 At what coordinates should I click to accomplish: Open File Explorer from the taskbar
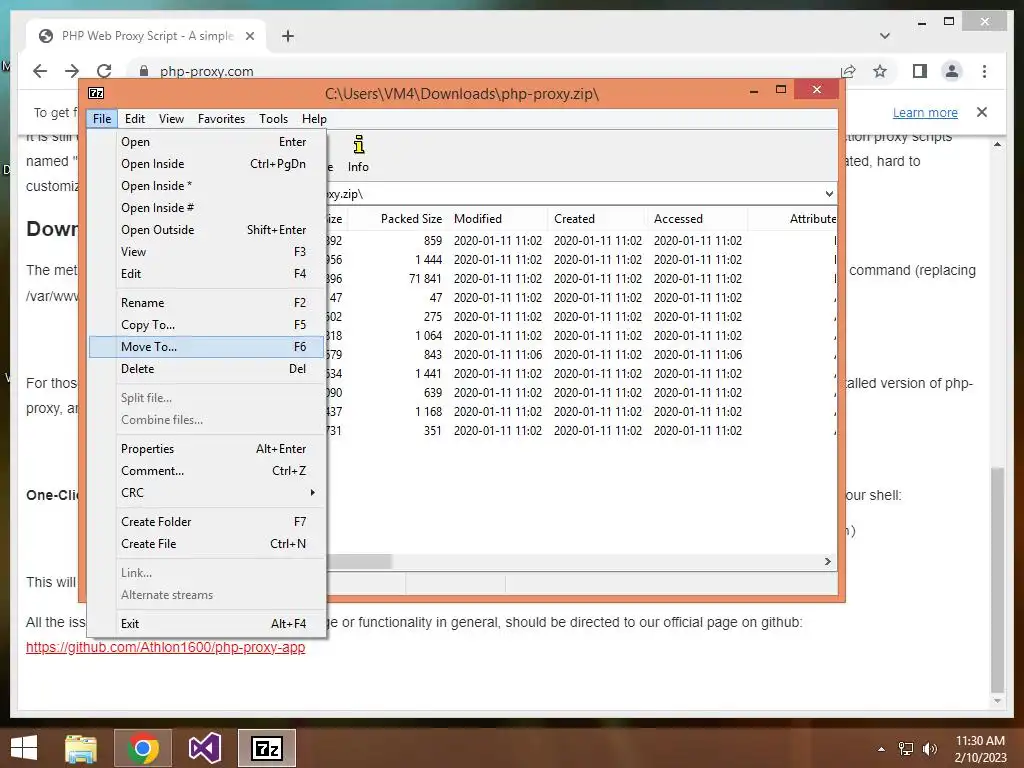tap(81, 748)
